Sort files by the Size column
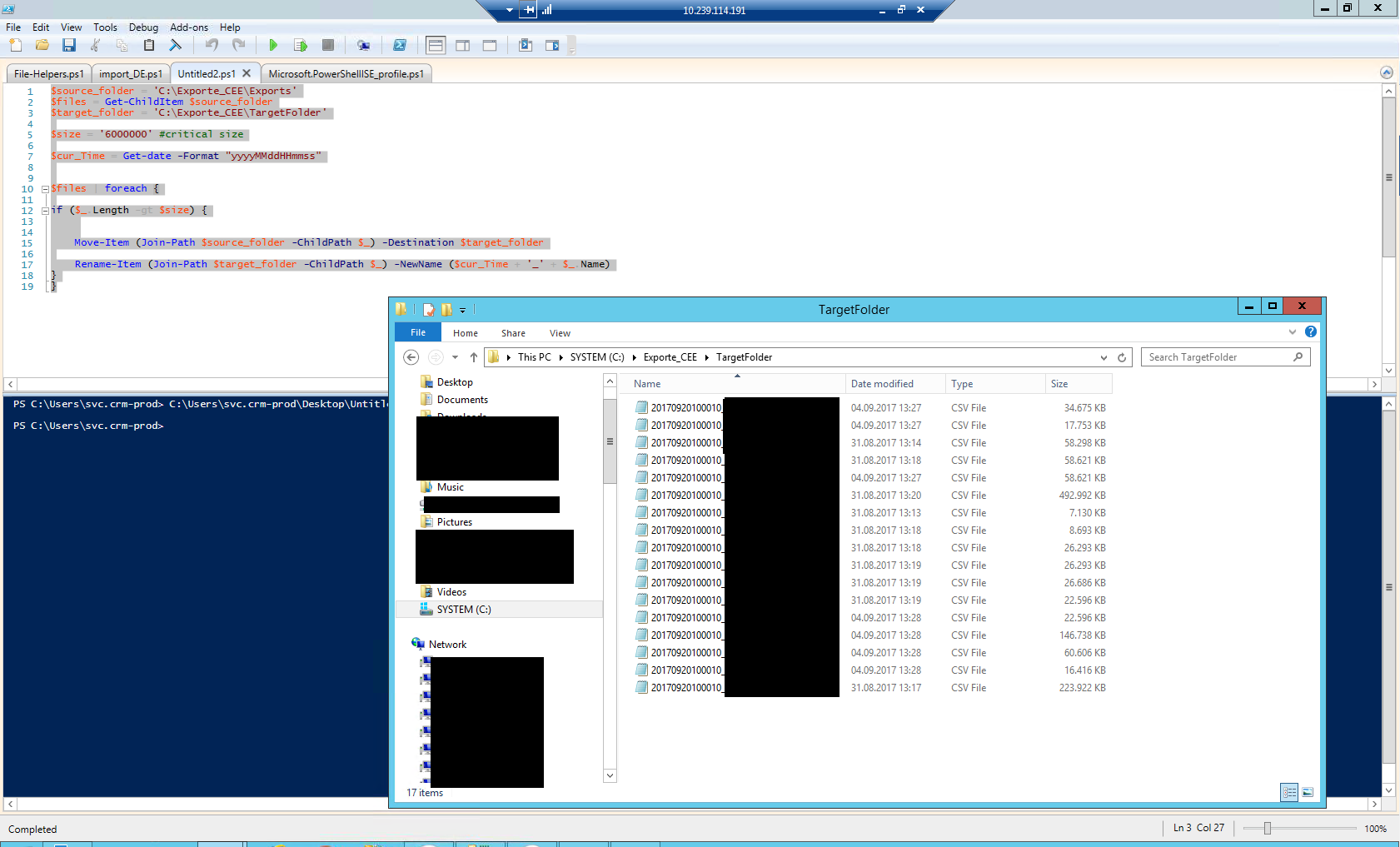The width and height of the screenshot is (1400, 847). tap(1079, 384)
